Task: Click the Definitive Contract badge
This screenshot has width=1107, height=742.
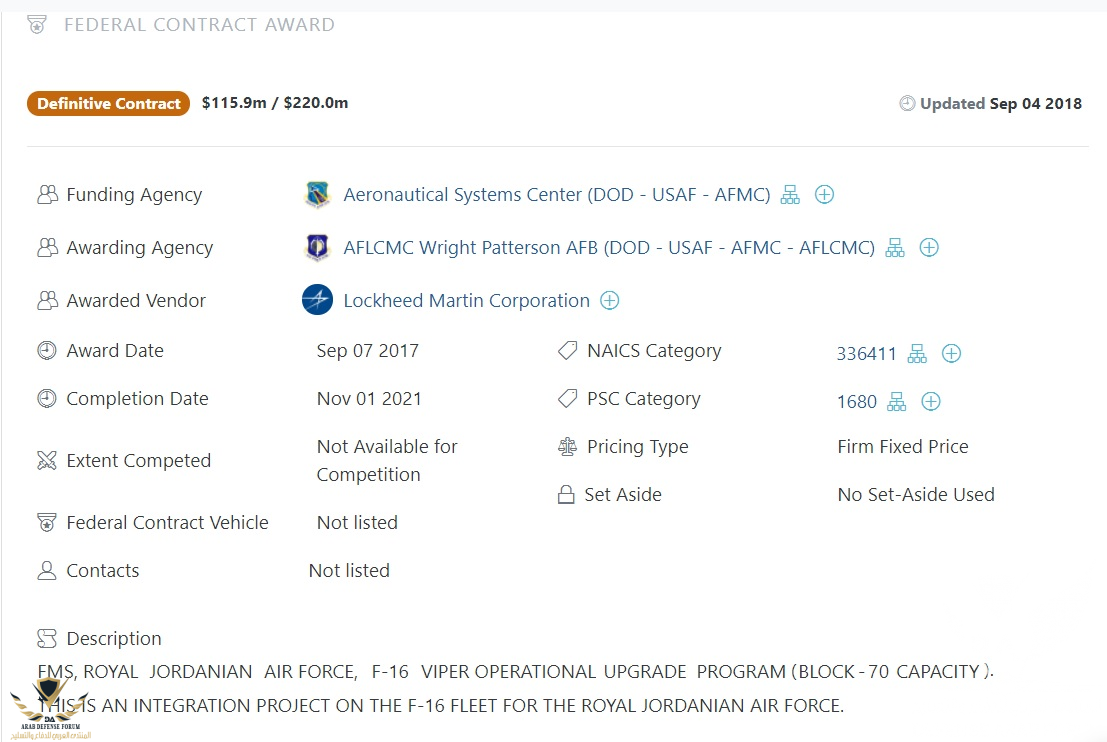Action: point(108,103)
